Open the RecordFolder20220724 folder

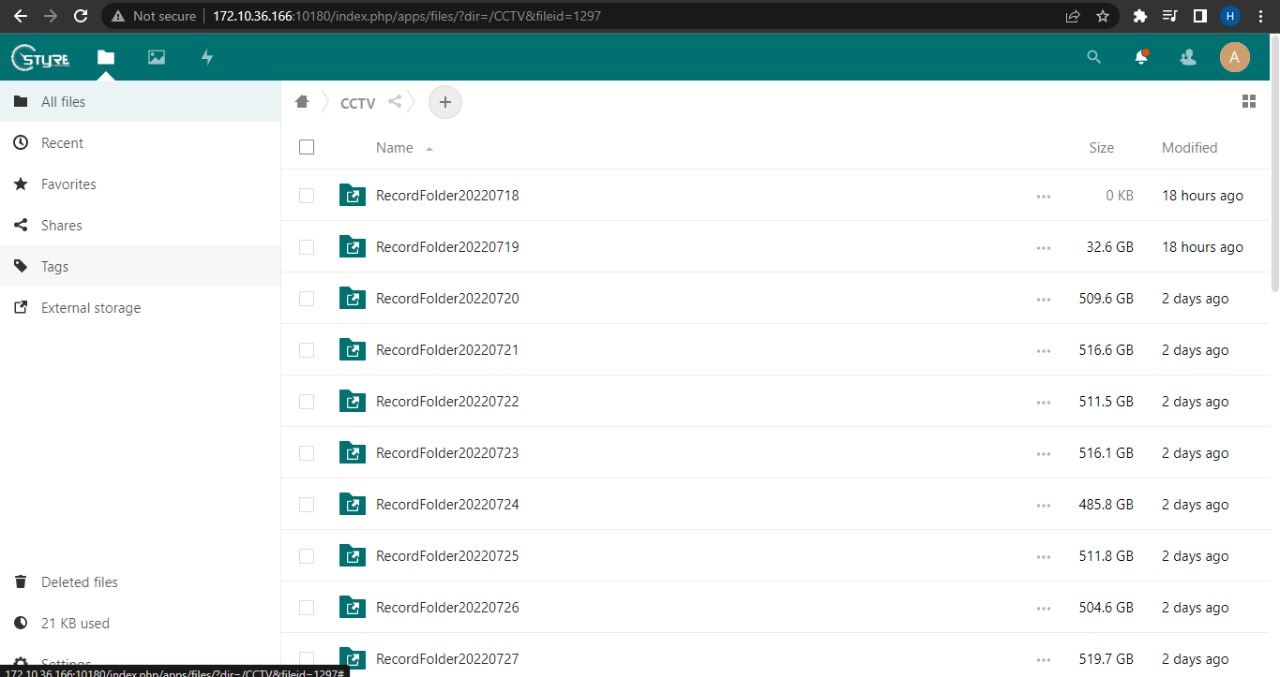click(x=447, y=505)
